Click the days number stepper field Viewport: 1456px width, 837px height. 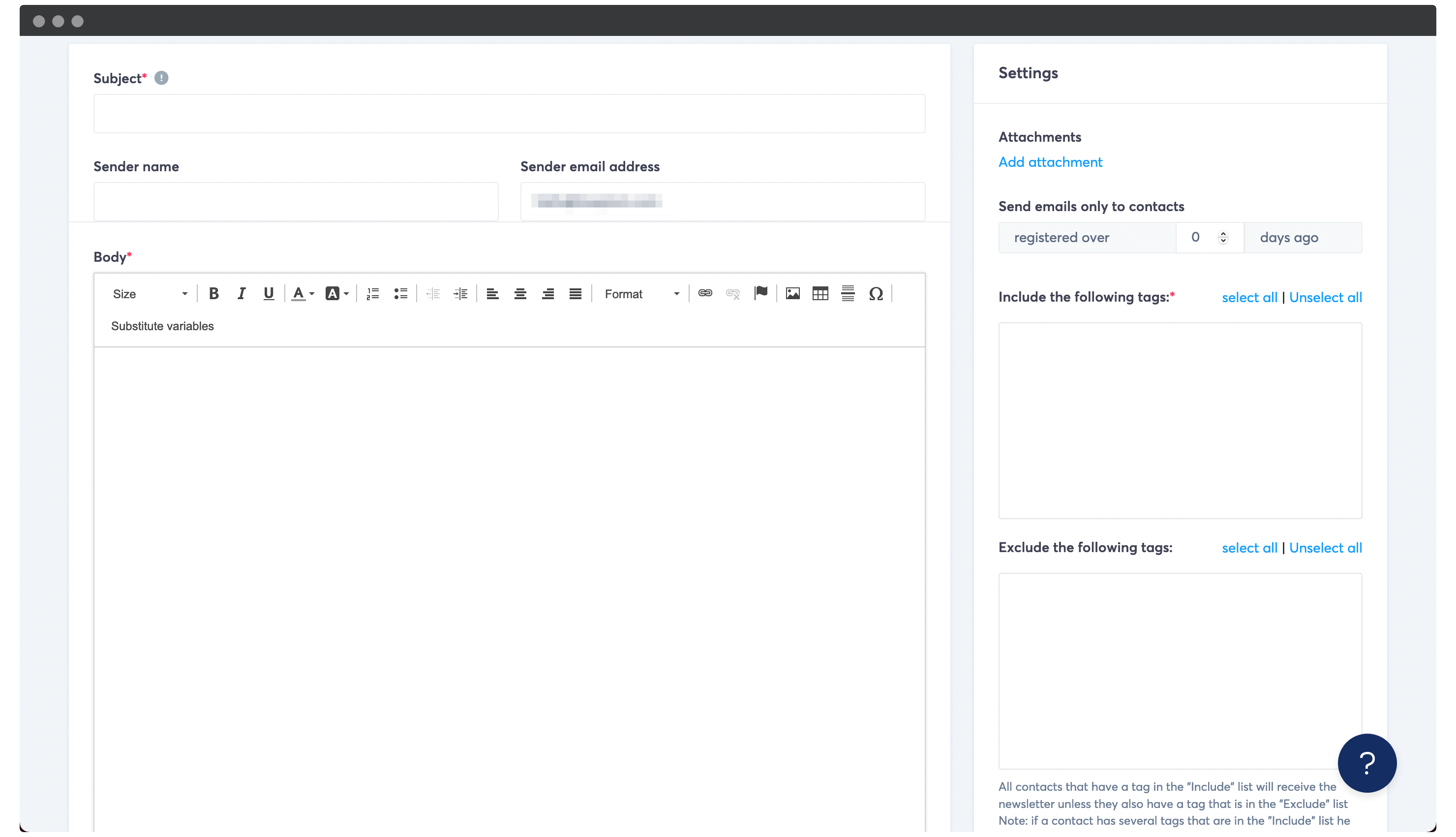point(1210,237)
